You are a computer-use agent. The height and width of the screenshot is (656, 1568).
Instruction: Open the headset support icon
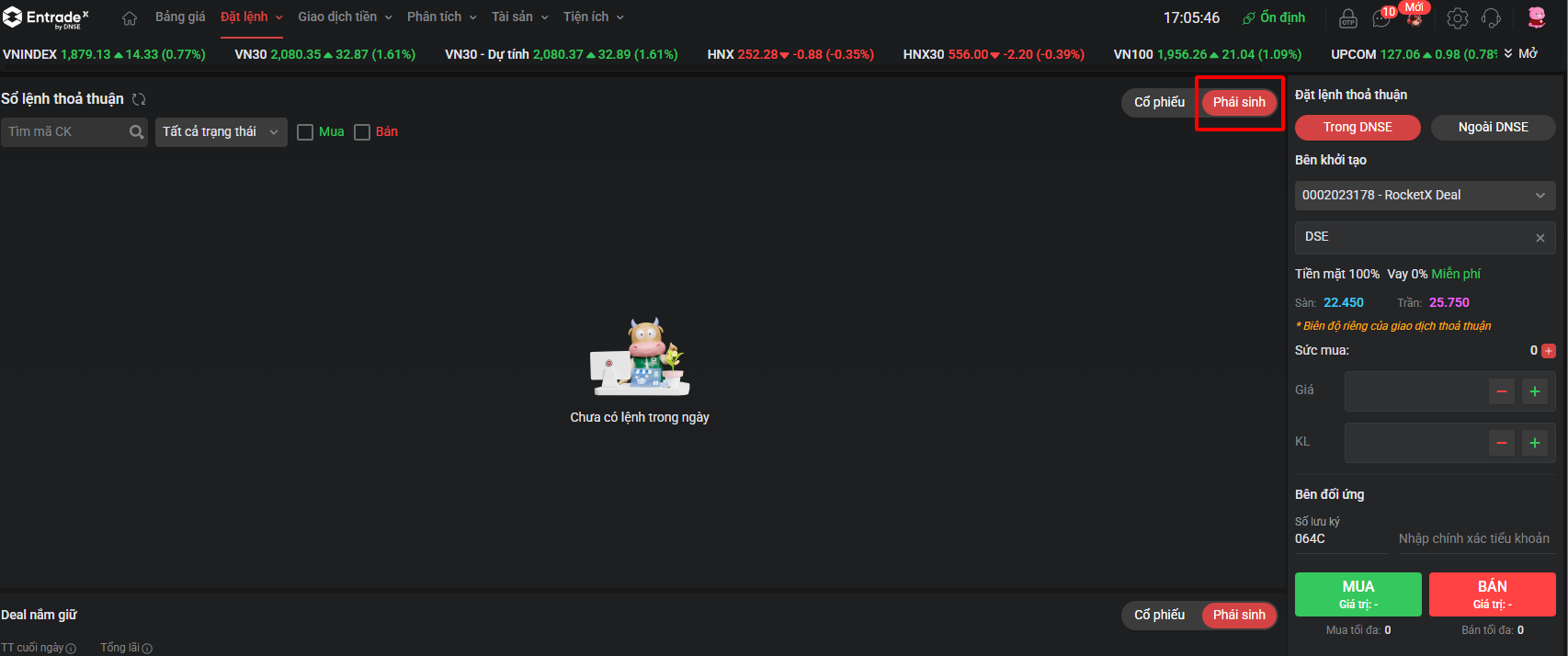(x=1492, y=18)
